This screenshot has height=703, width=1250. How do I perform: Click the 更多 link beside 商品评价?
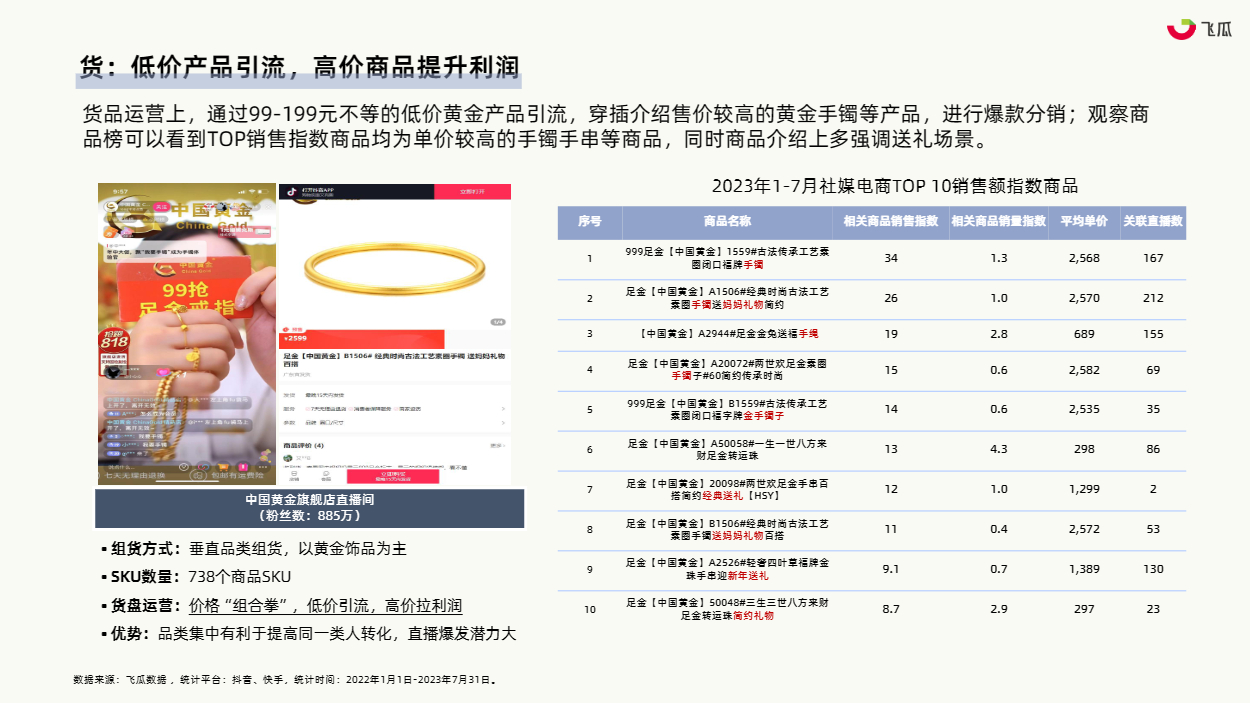(497, 445)
